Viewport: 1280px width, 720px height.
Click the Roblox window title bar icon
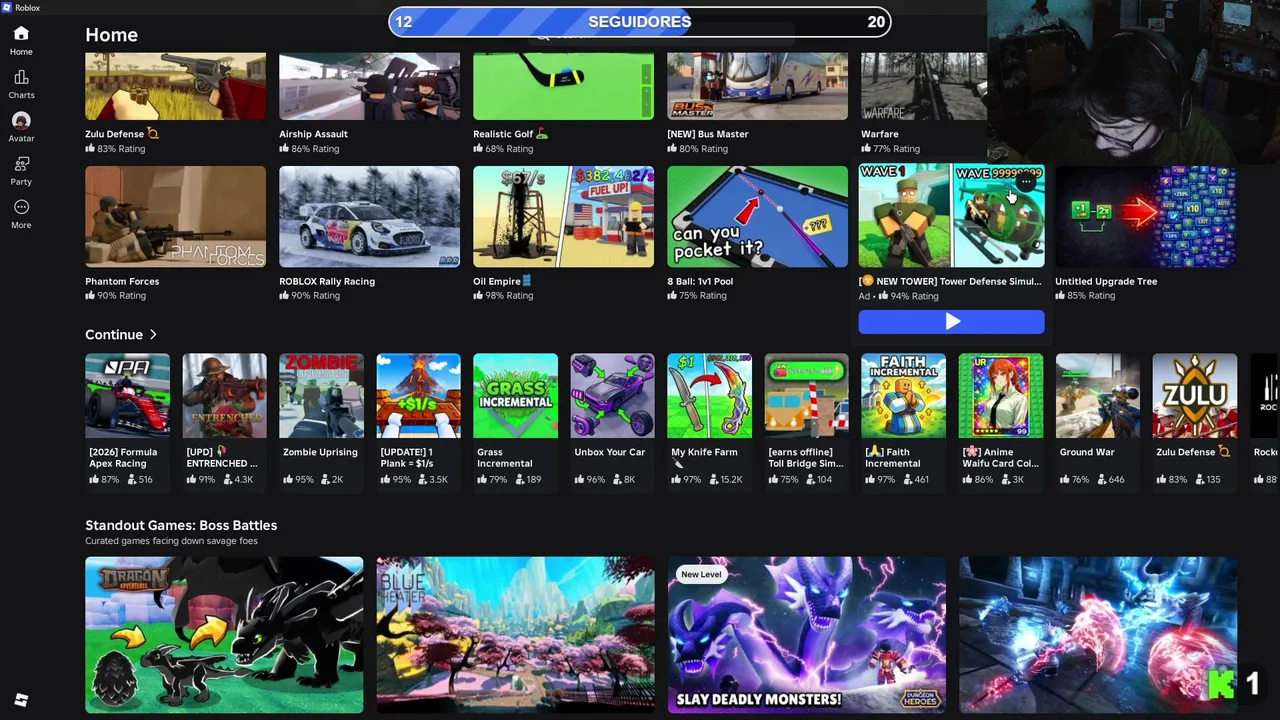7,7
